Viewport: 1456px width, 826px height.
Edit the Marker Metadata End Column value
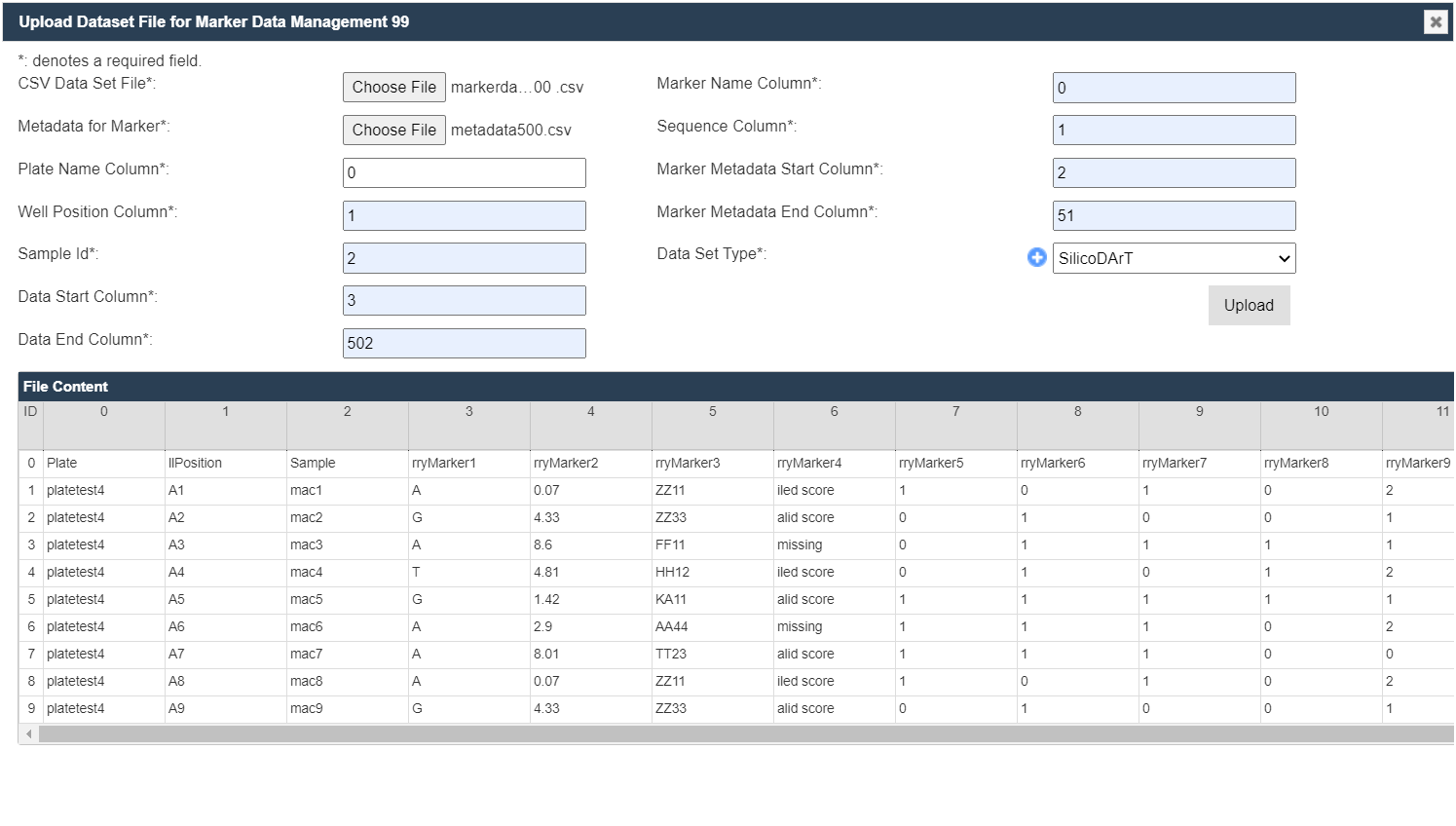(1174, 216)
